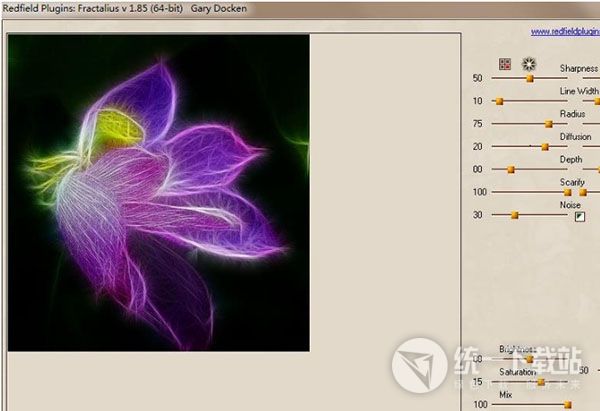Viewport: 600px width, 411px height.
Task: Click the Diffusion slider handle
Action: pyautogui.click(x=545, y=147)
